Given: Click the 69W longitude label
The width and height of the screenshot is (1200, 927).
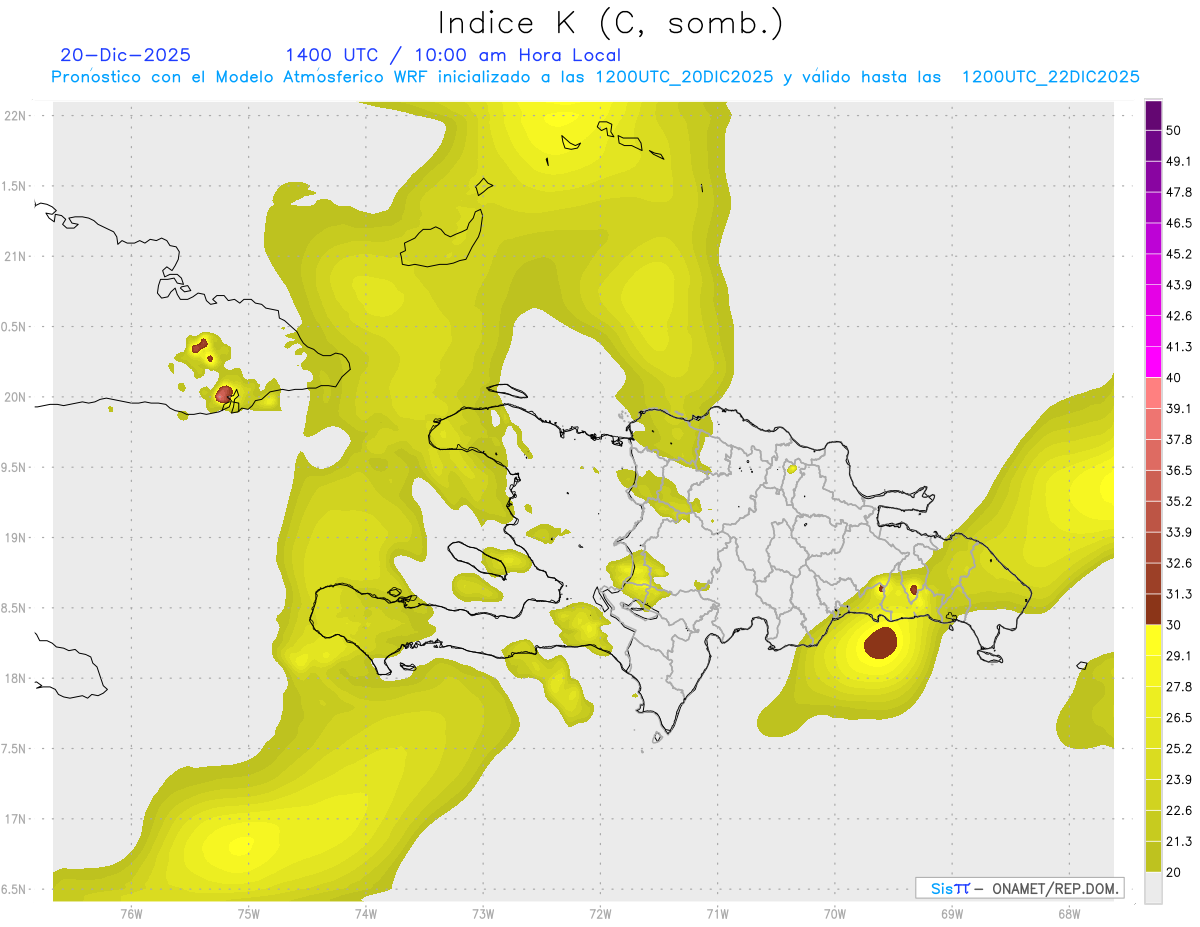Looking at the screenshot, I should [952, 913].
